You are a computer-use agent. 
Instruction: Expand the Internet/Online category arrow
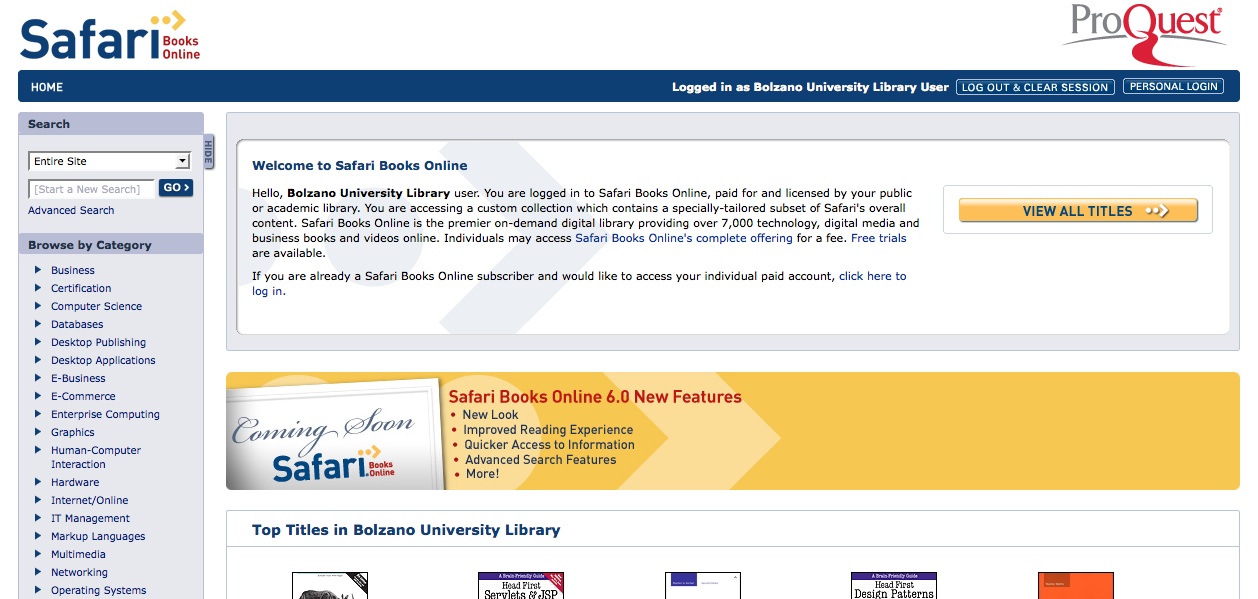click(x=38, y=500)
